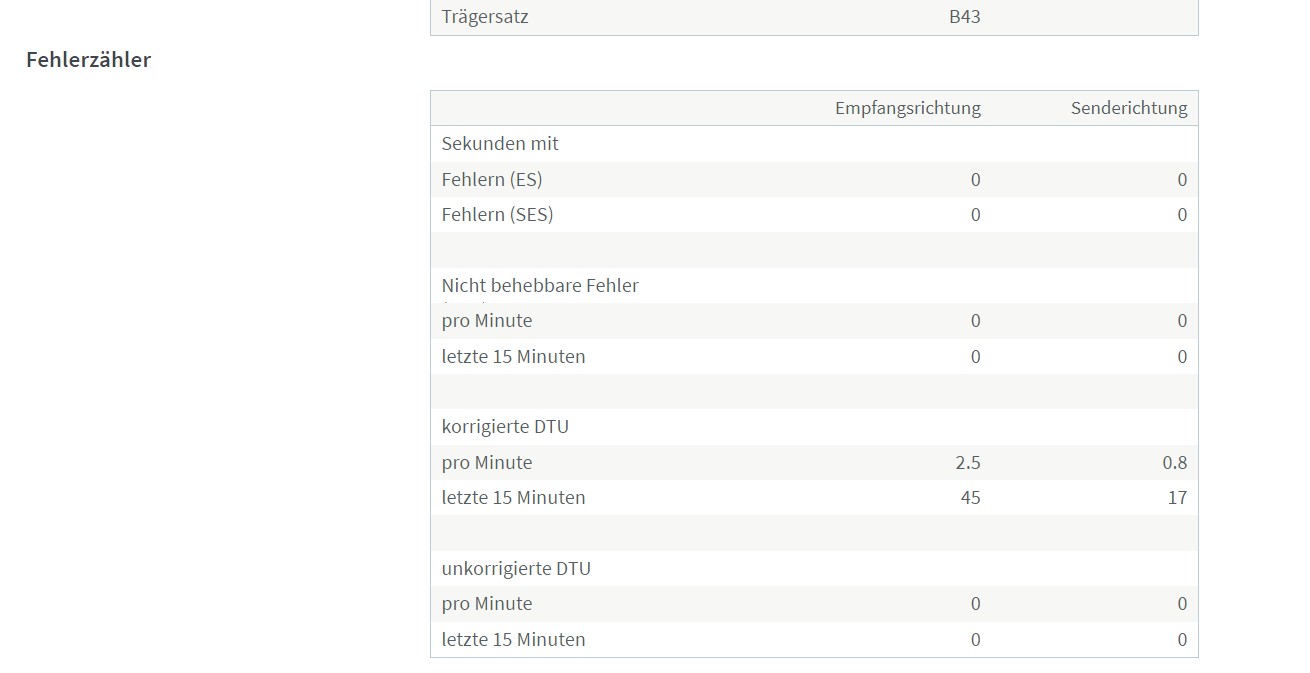Select the 0.8 corrected DTU send value
The image size is (1310, 673).
[1174, 463]
